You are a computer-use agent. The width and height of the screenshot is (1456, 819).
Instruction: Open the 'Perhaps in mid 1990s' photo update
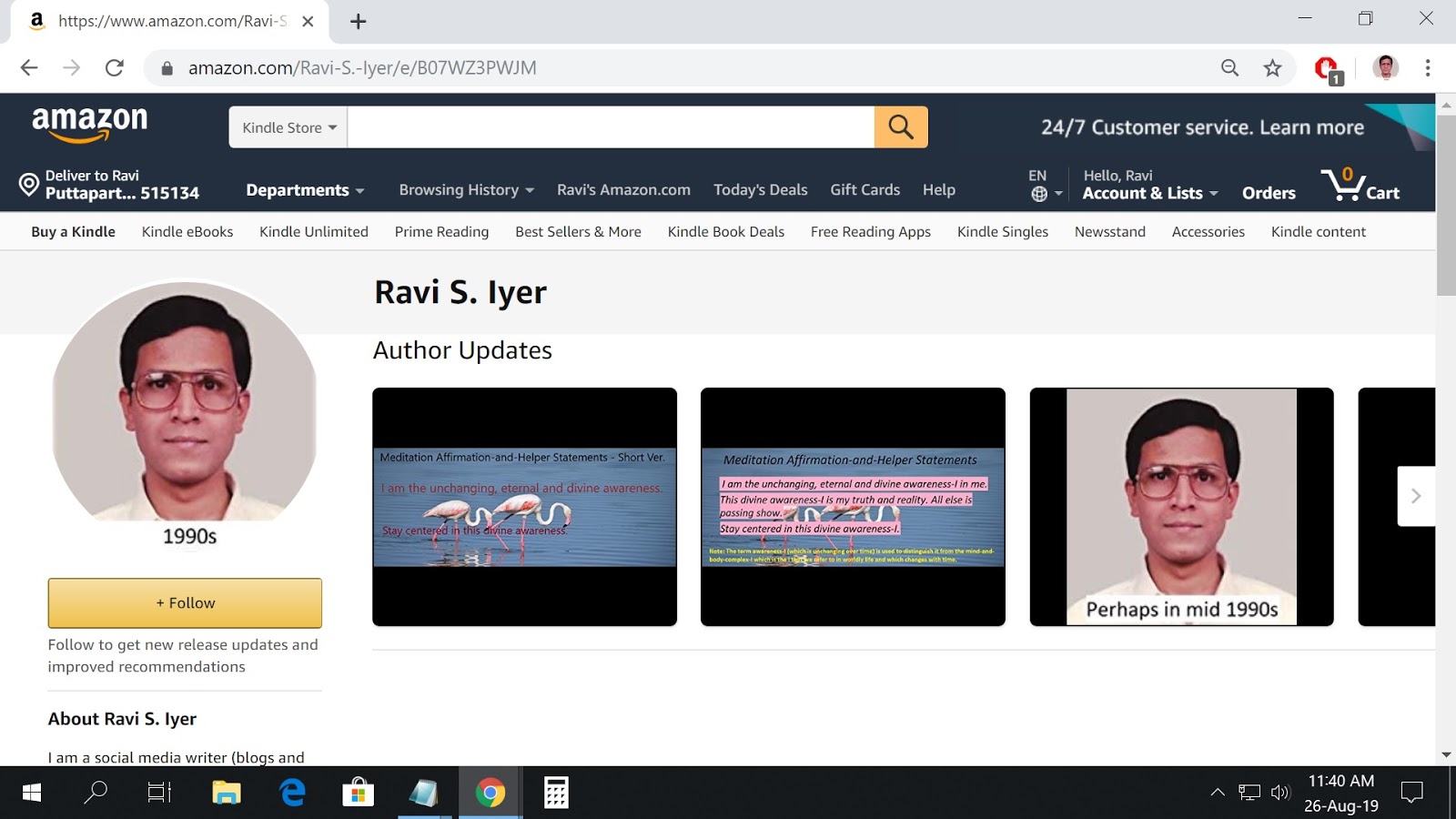click(1181, 507)
